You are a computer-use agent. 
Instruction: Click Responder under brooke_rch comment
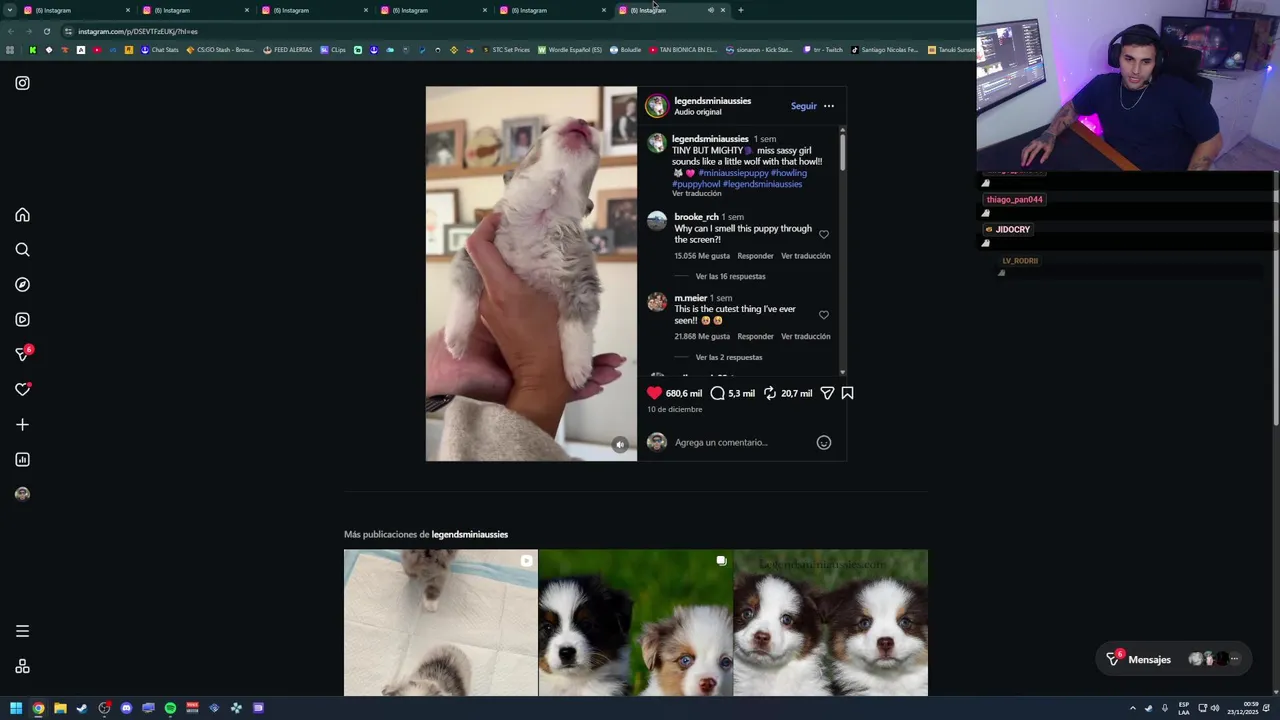[755, 256]
